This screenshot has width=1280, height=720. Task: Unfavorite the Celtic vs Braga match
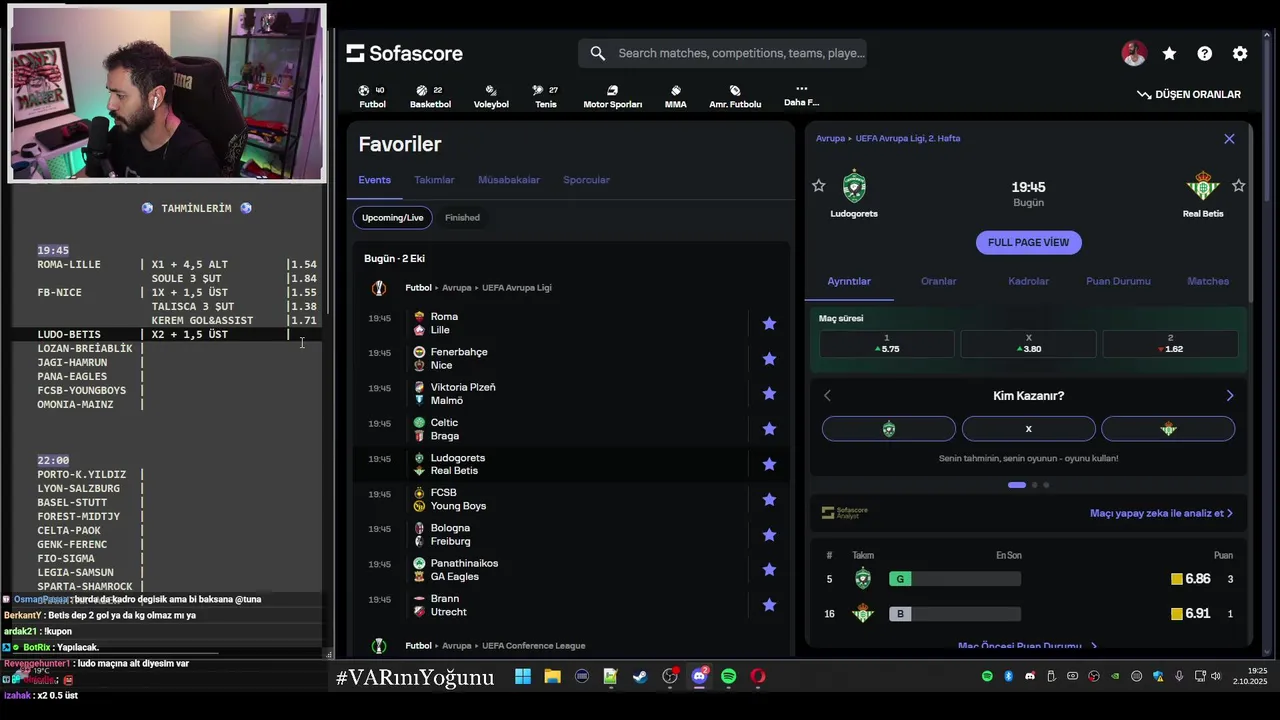[769, 428]
